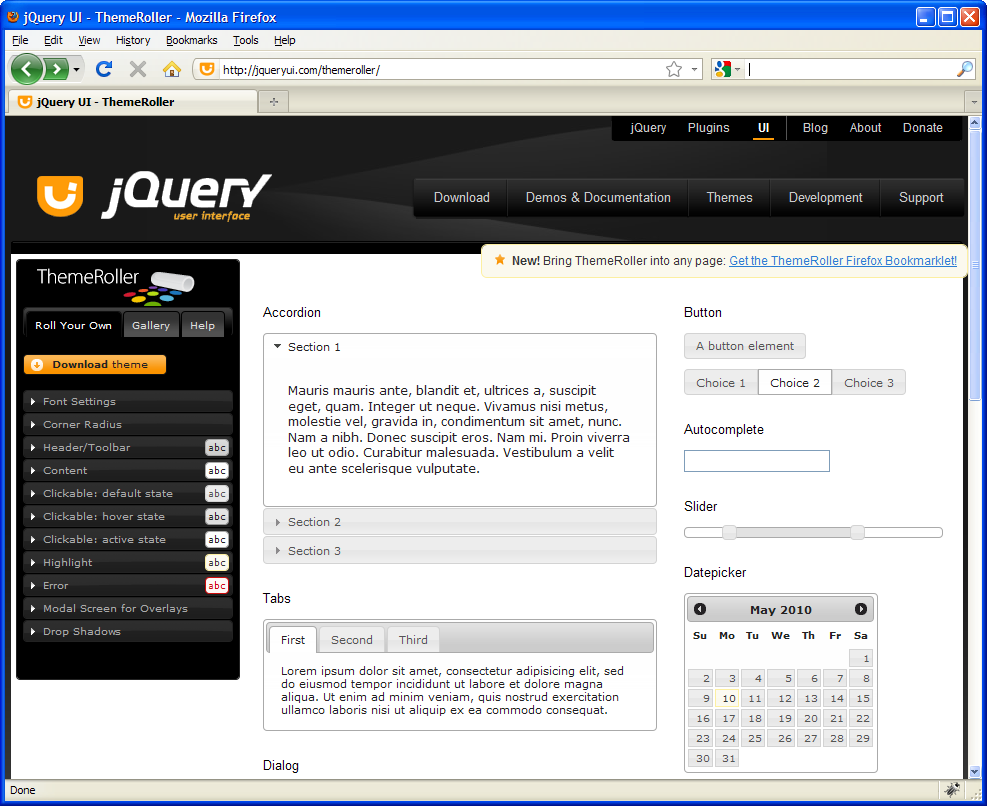Click the jQuery UI site identity favicon in the URL bar
987x806 pixels.
click(x=206, y=69)
